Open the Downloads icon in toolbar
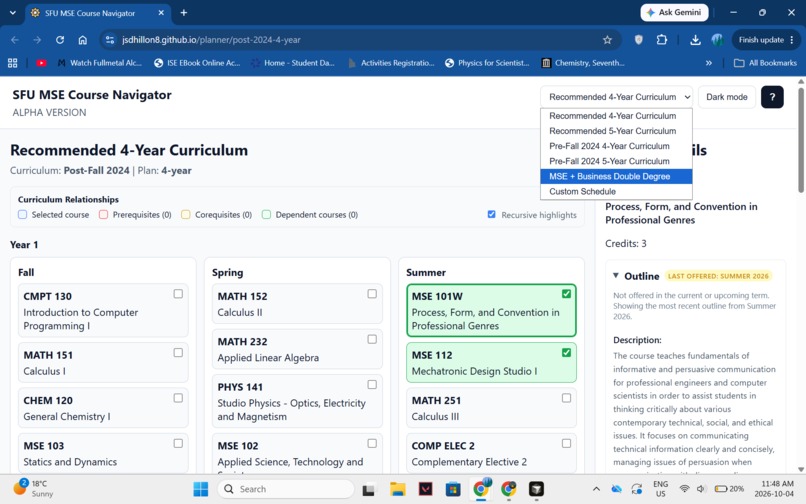806x504 pixels. (695, 40)
